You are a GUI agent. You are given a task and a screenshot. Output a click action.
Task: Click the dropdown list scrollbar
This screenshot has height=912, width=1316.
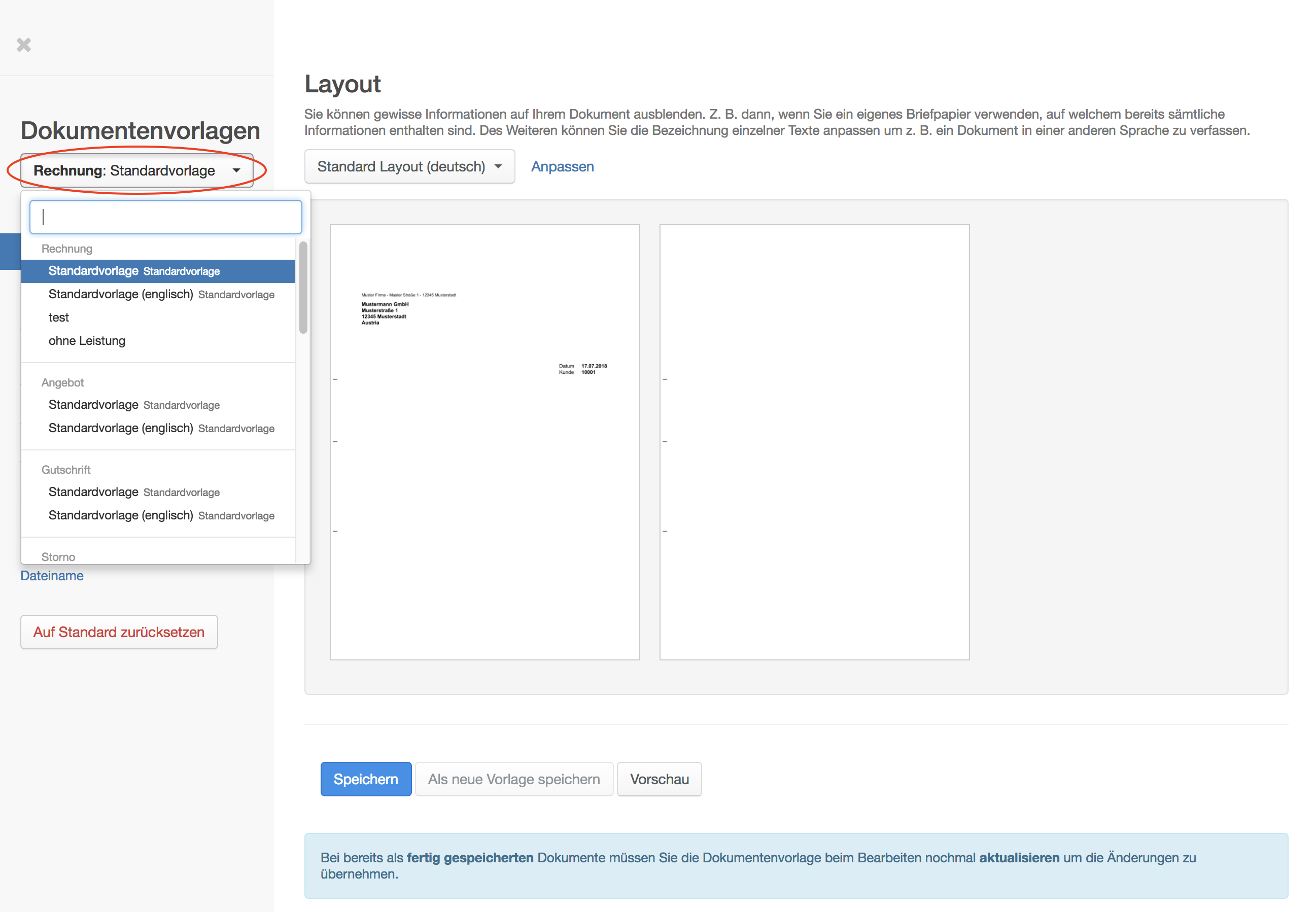click(x=303, y=288)
